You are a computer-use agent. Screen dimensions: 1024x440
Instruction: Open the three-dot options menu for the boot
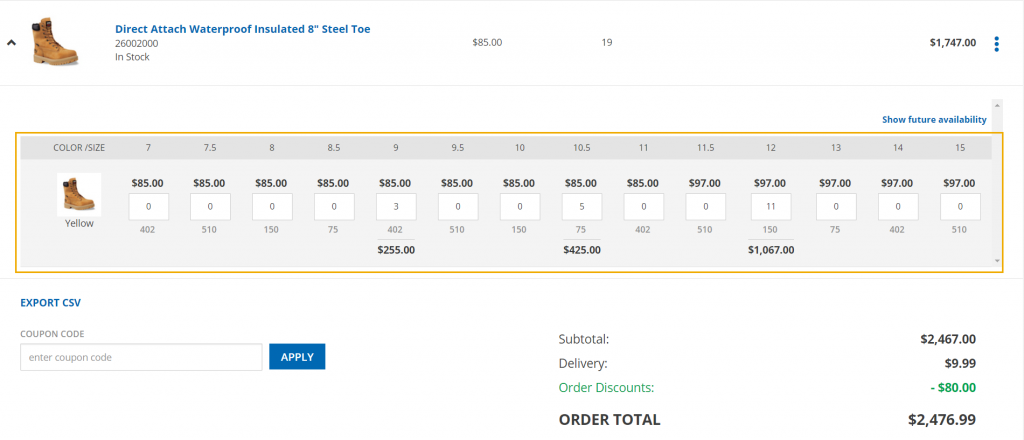996,43
